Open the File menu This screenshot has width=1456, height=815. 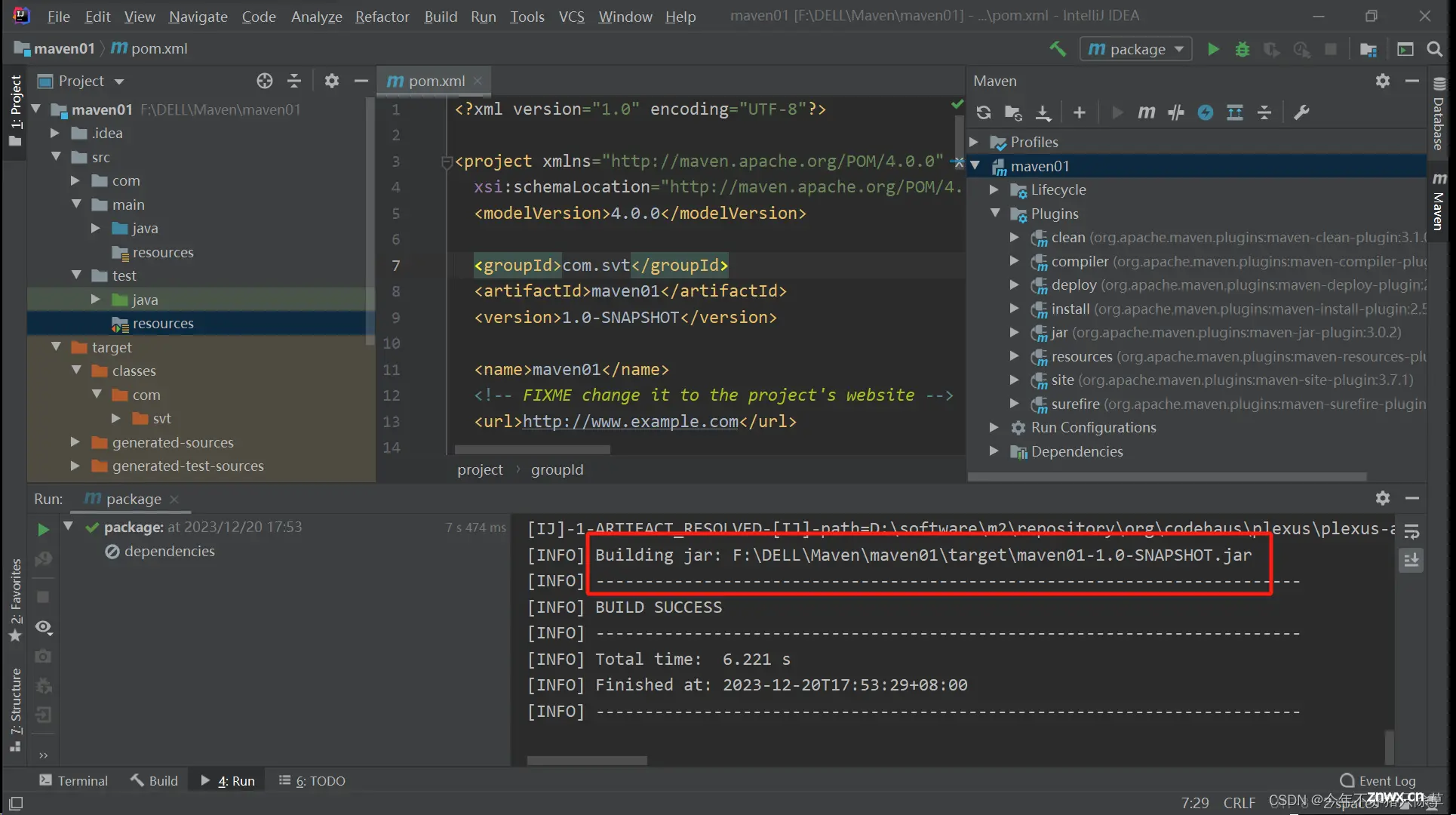point(58,16)
